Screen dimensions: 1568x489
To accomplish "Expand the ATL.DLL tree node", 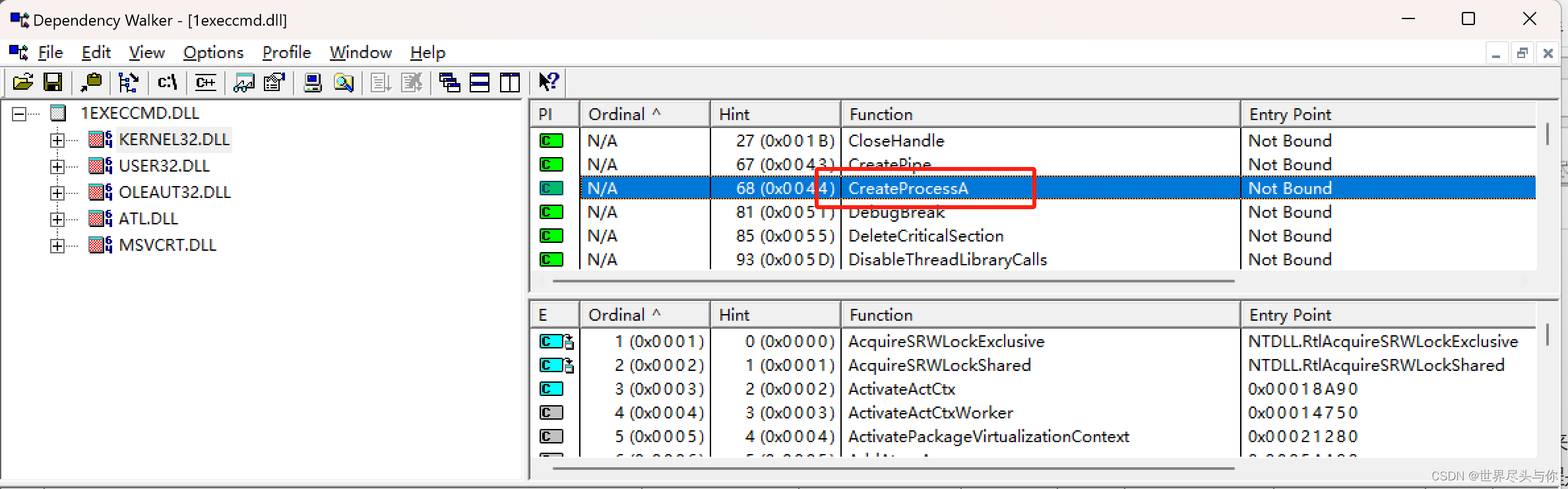I will tap(57, 219).
